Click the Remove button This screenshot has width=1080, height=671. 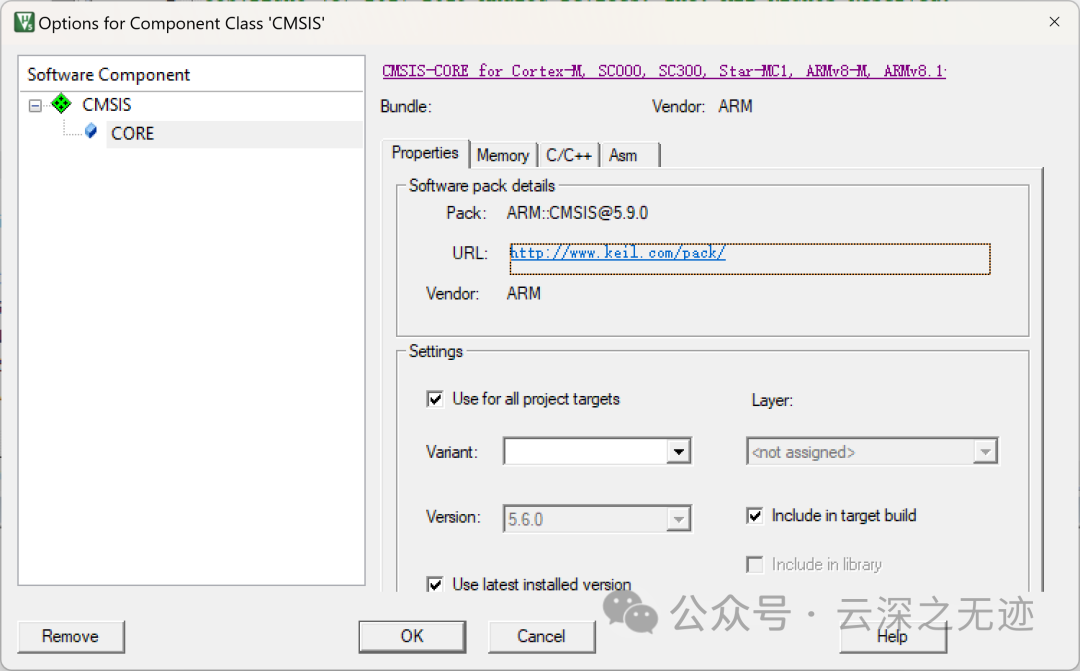(x=71, y=637)
